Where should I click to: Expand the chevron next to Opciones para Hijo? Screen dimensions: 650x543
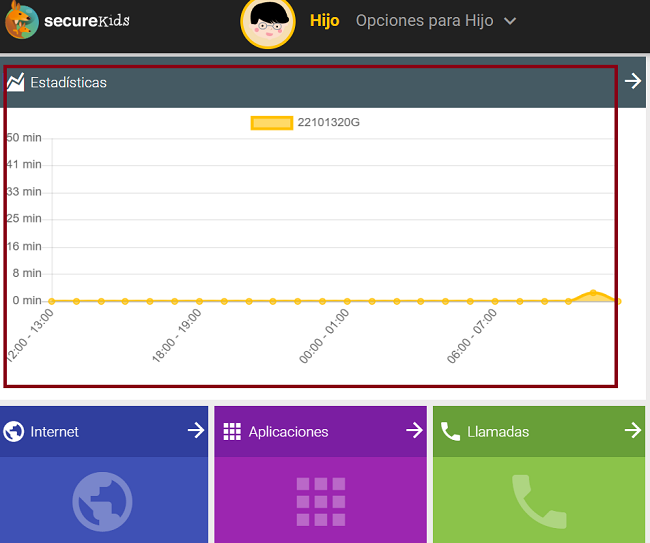click(x=510, y=21)
